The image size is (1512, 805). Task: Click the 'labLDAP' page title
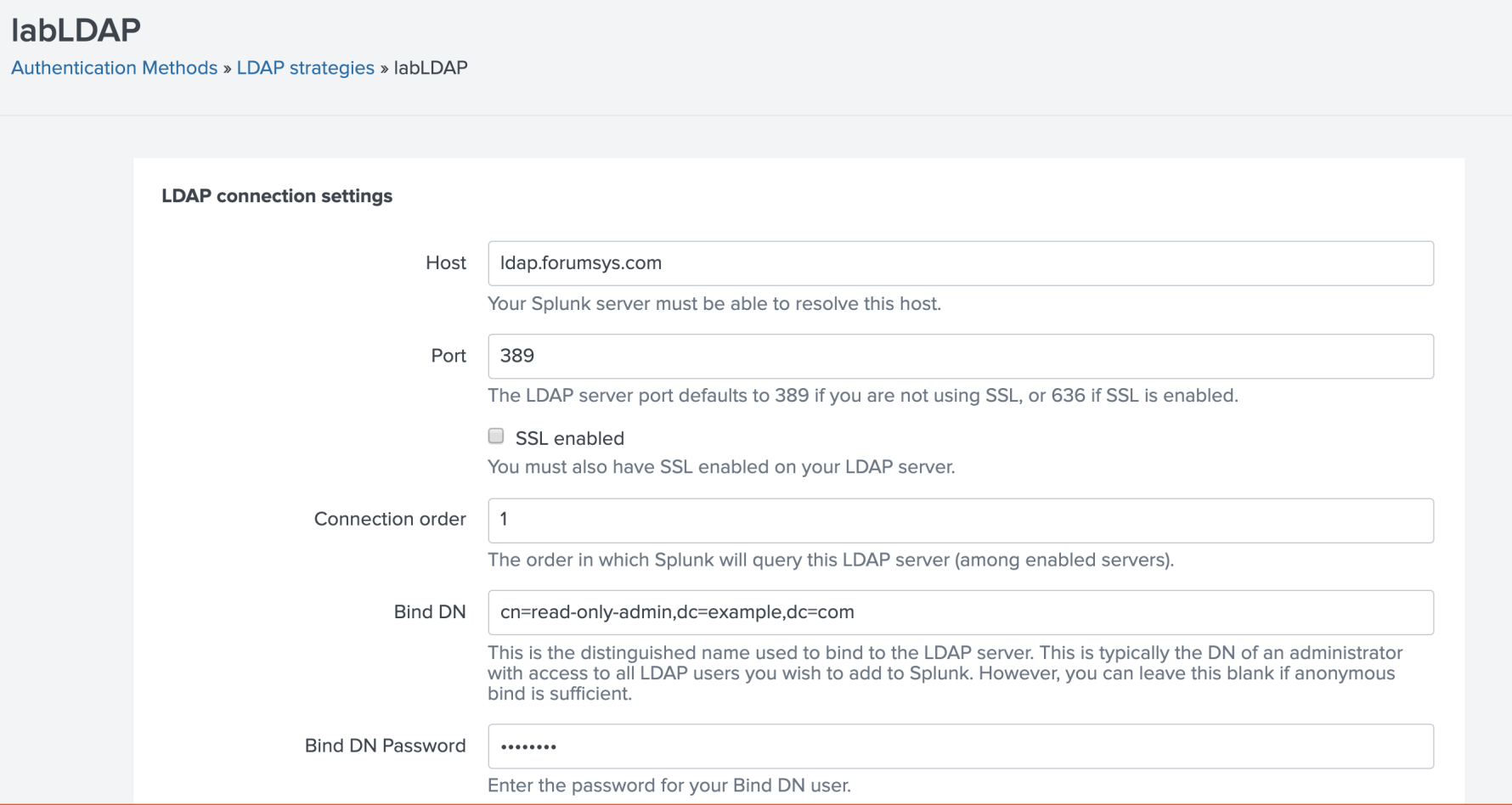[x=76, y=30]
